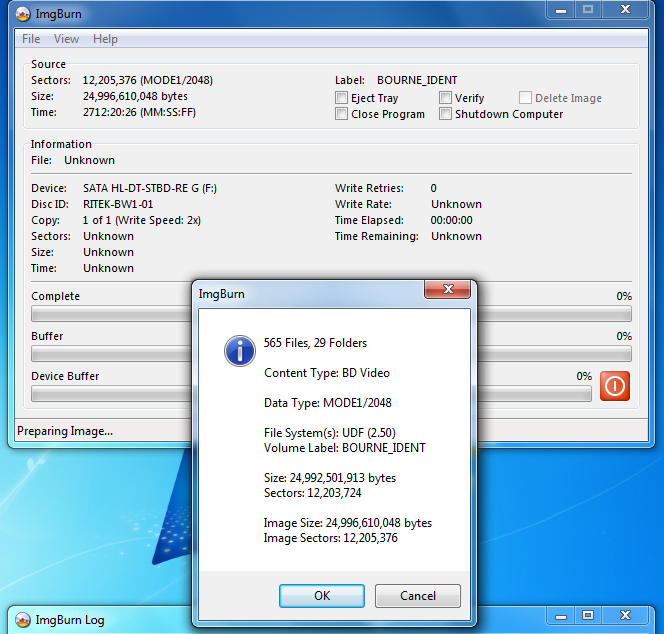Viewport: 664px width, 634px height.
Task: Click the red abort burn button
Action: [x=614, y=386]
